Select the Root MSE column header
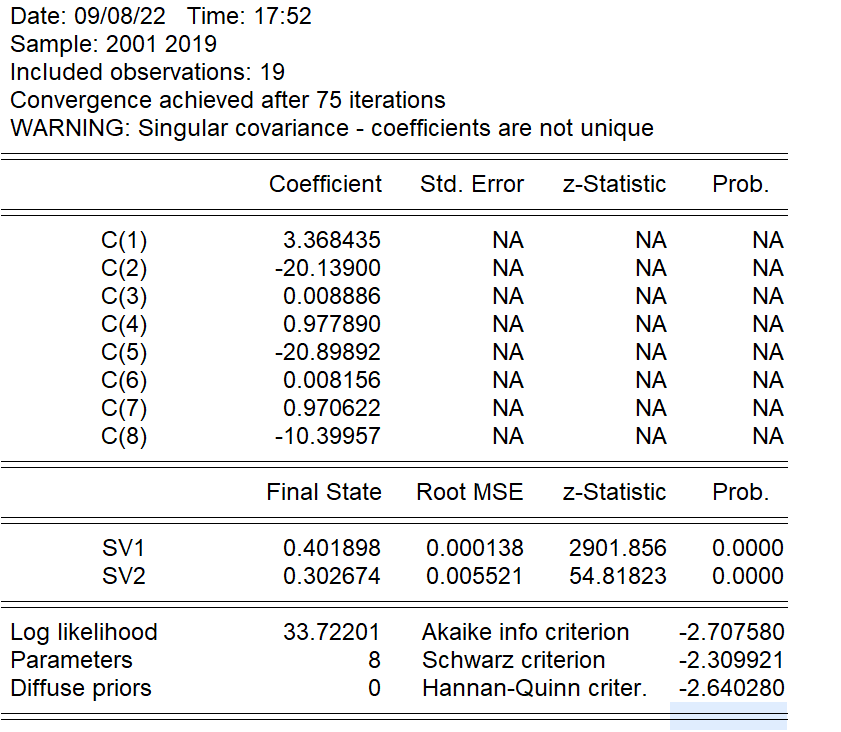 click(469, 492)
